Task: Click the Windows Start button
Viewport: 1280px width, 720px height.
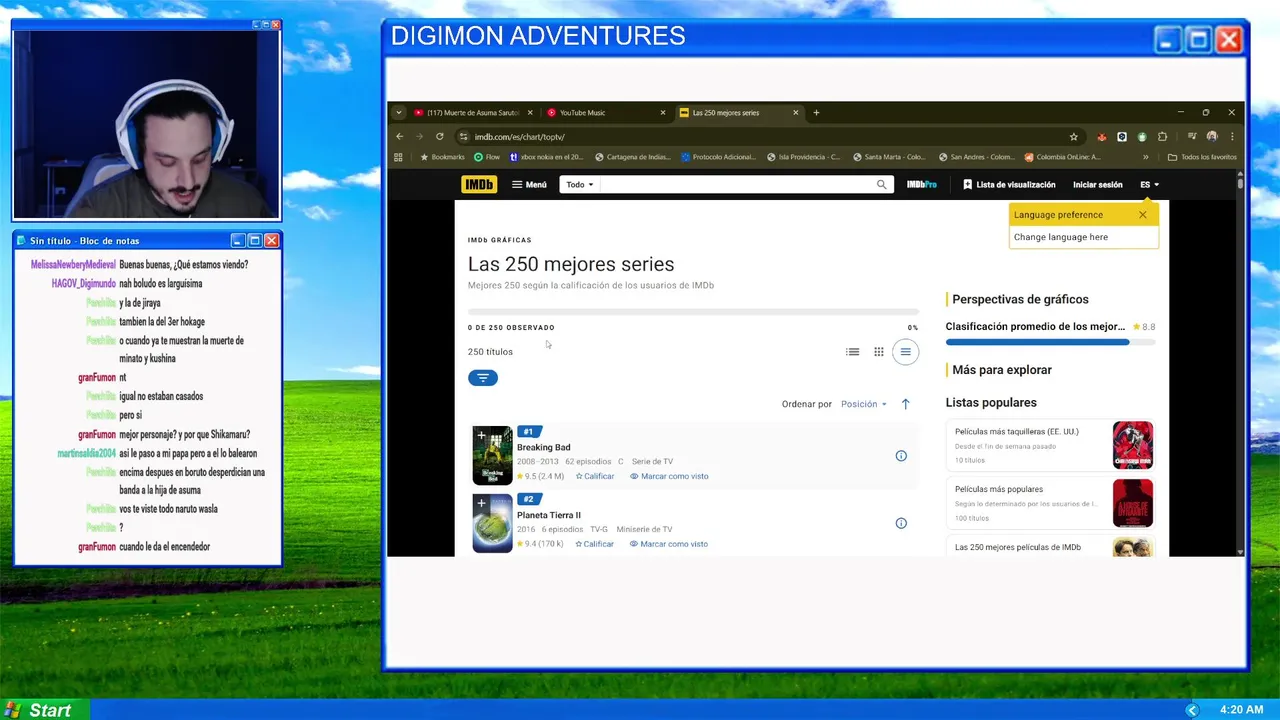Action: click(44, 710)
